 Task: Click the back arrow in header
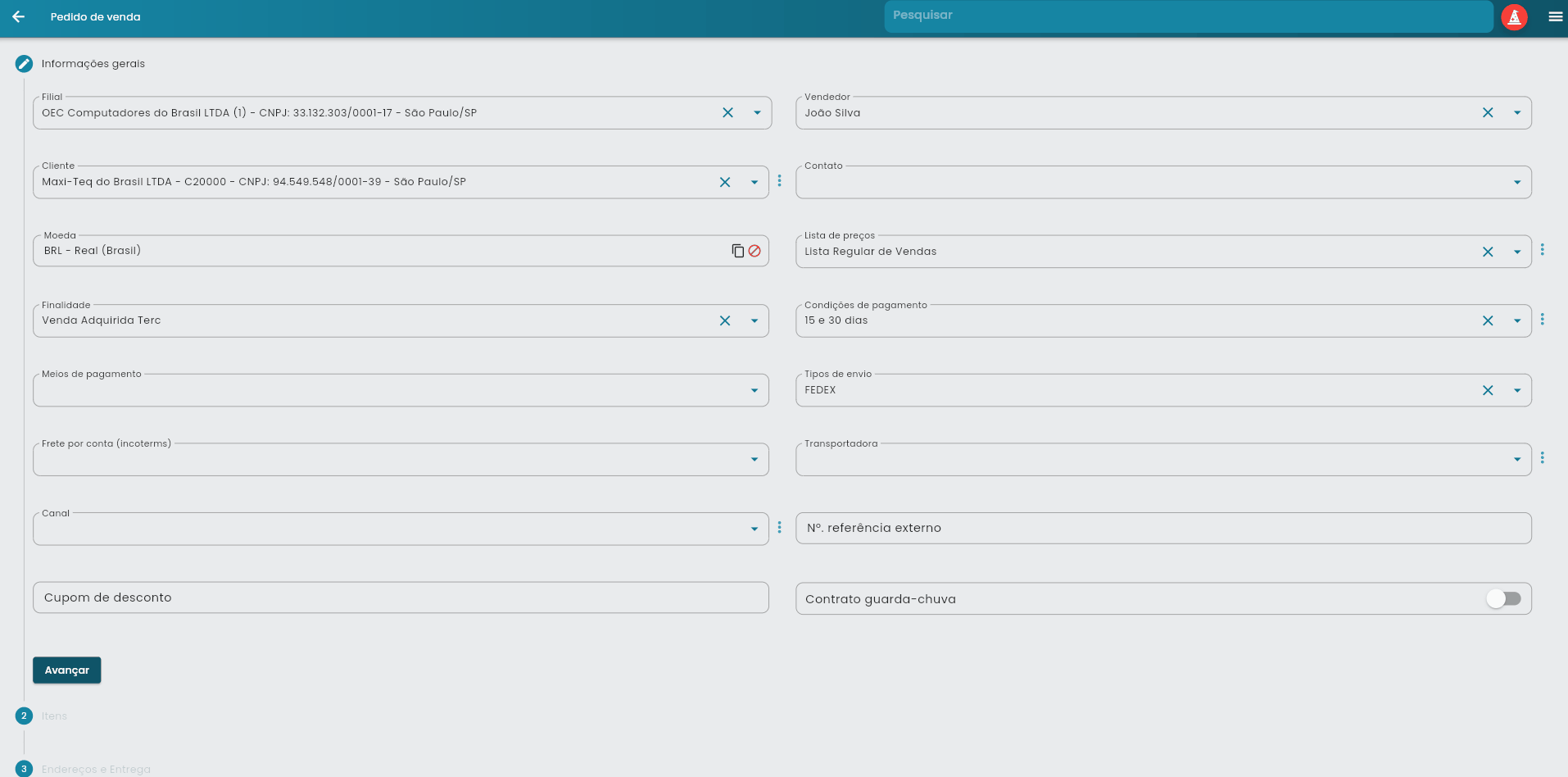click(19, 16)
